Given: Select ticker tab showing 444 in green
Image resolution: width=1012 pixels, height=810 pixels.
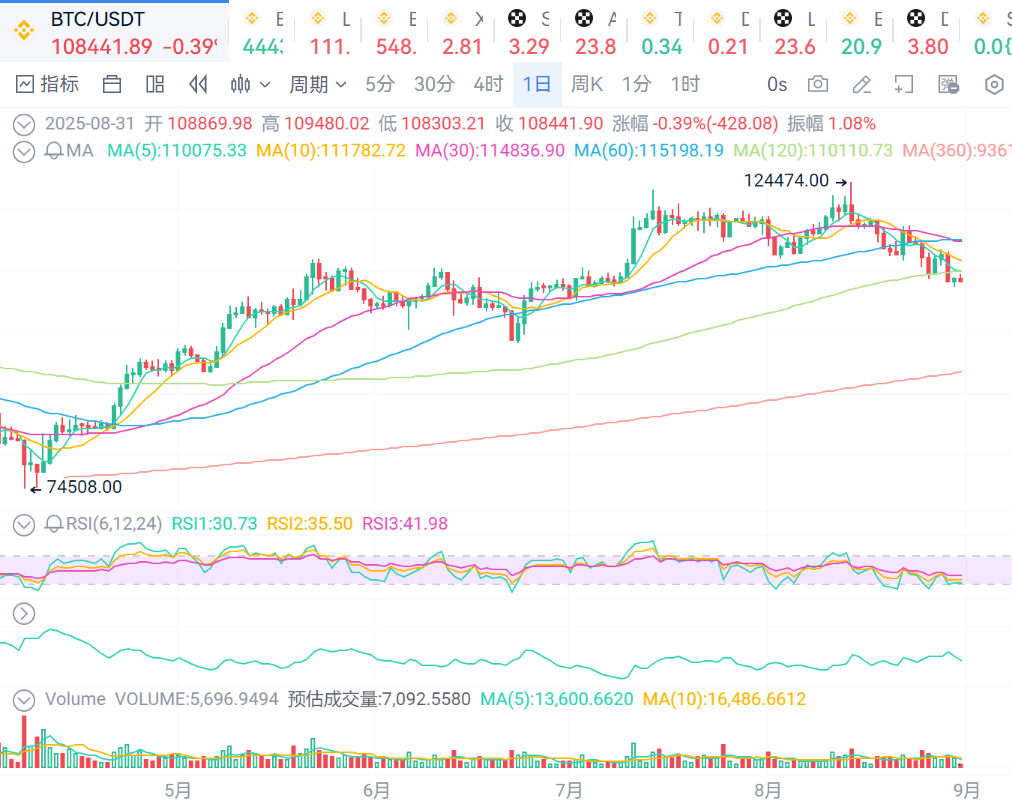Looking at the screenshot, I should pyautogui.click(x=262, y=32).
